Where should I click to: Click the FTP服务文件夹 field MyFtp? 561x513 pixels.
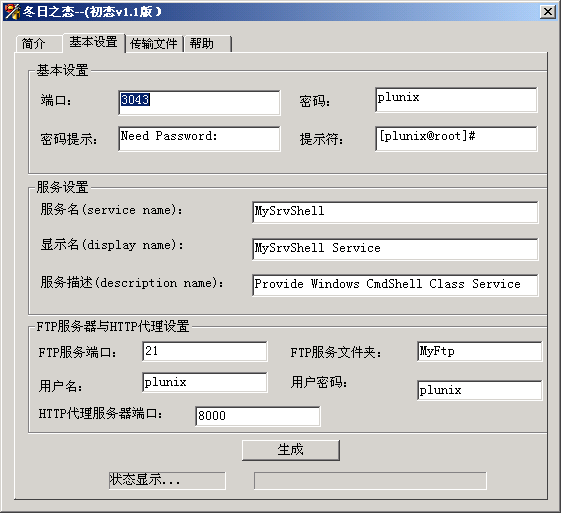pyautogui.click(x=479, y=351)
